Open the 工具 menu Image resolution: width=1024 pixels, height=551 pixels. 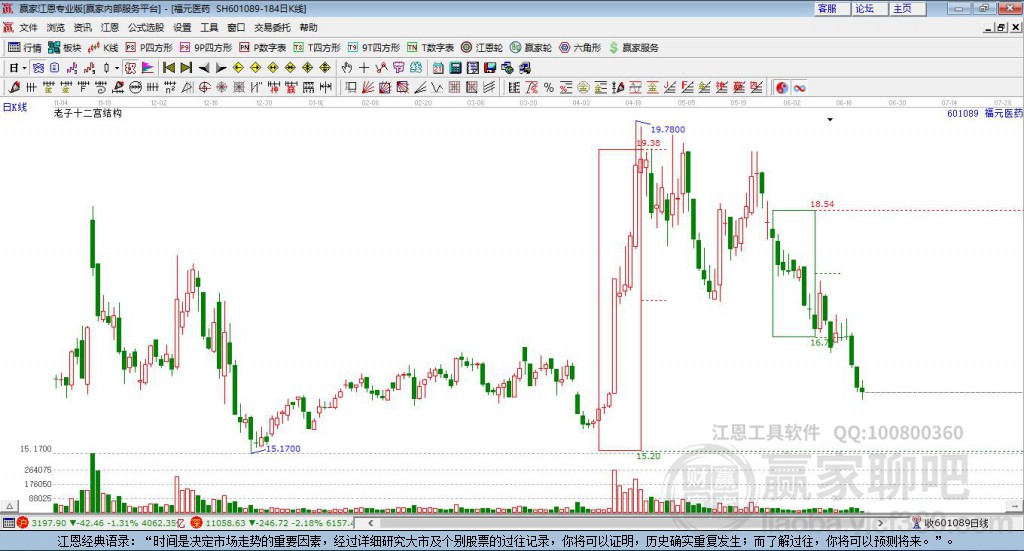(x=209, y=27)
